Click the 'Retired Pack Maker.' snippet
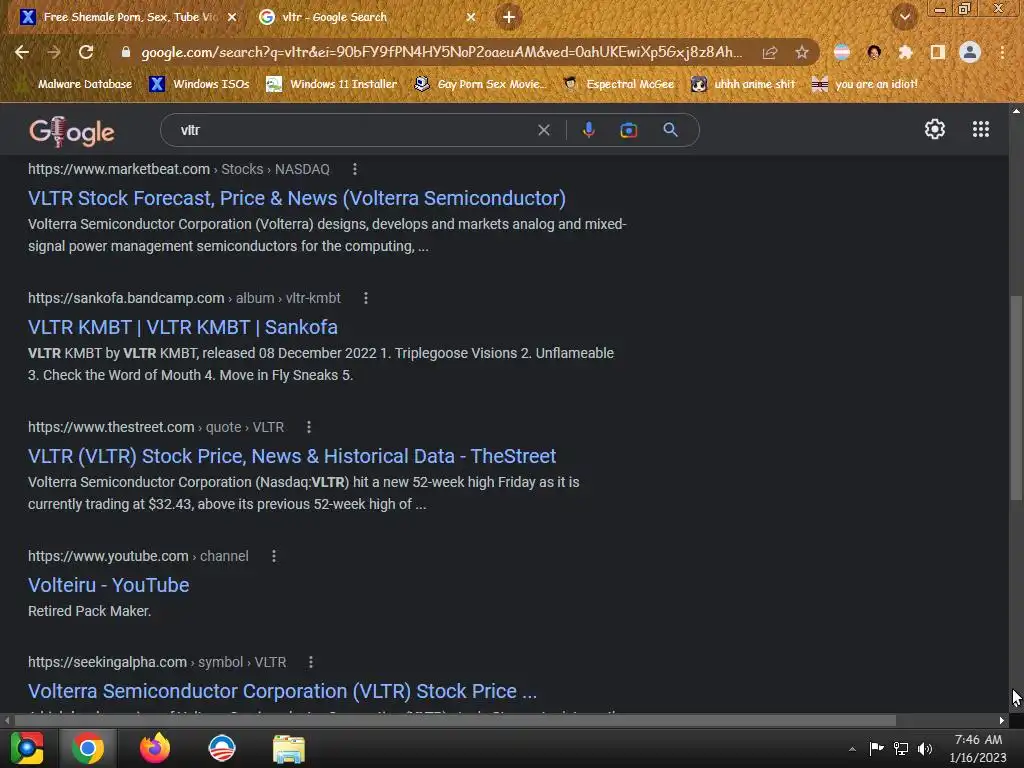 tap(89, 611)
